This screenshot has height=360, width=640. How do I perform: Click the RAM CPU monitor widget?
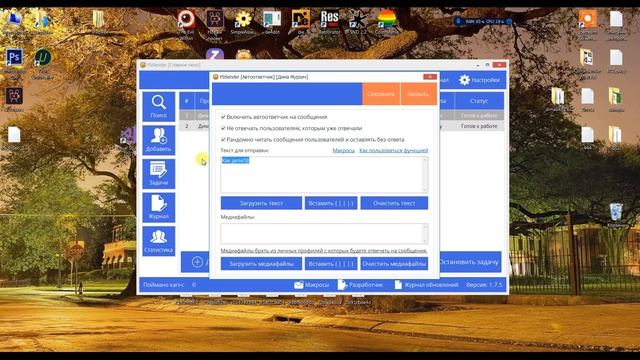click(x=484, y=21)
